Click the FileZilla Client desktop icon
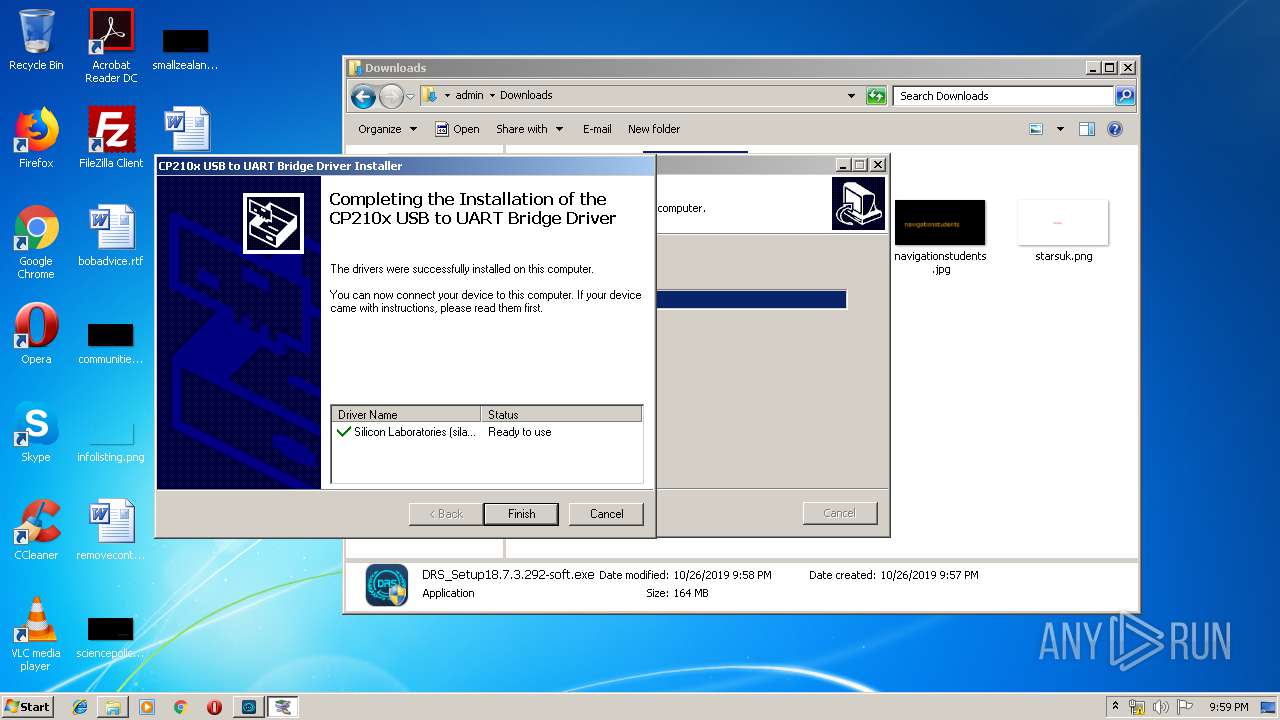 coord(111,137)
